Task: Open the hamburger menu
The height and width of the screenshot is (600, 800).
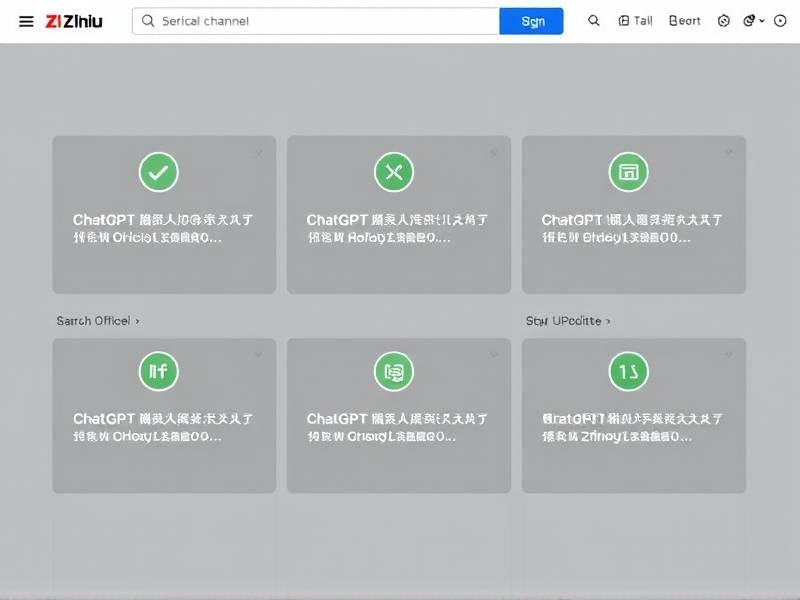Action: 26,21
